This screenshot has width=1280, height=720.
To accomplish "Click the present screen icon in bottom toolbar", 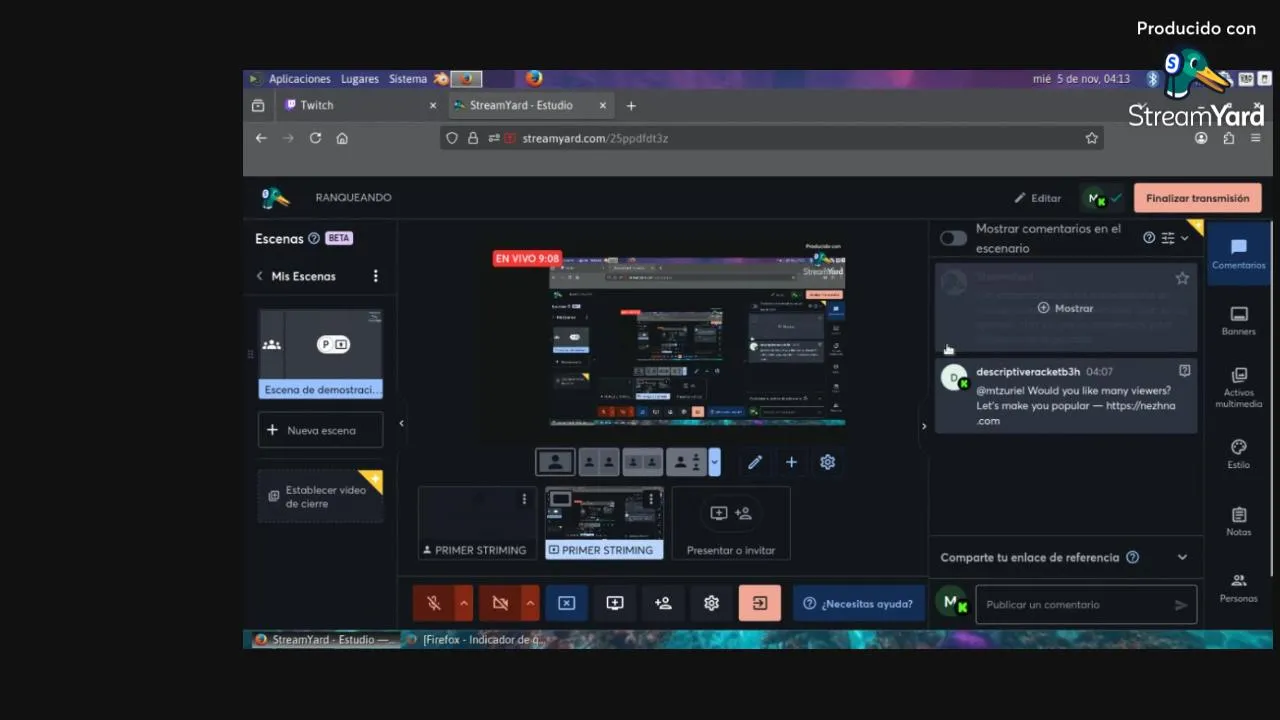I will click(x=614, y=603).
